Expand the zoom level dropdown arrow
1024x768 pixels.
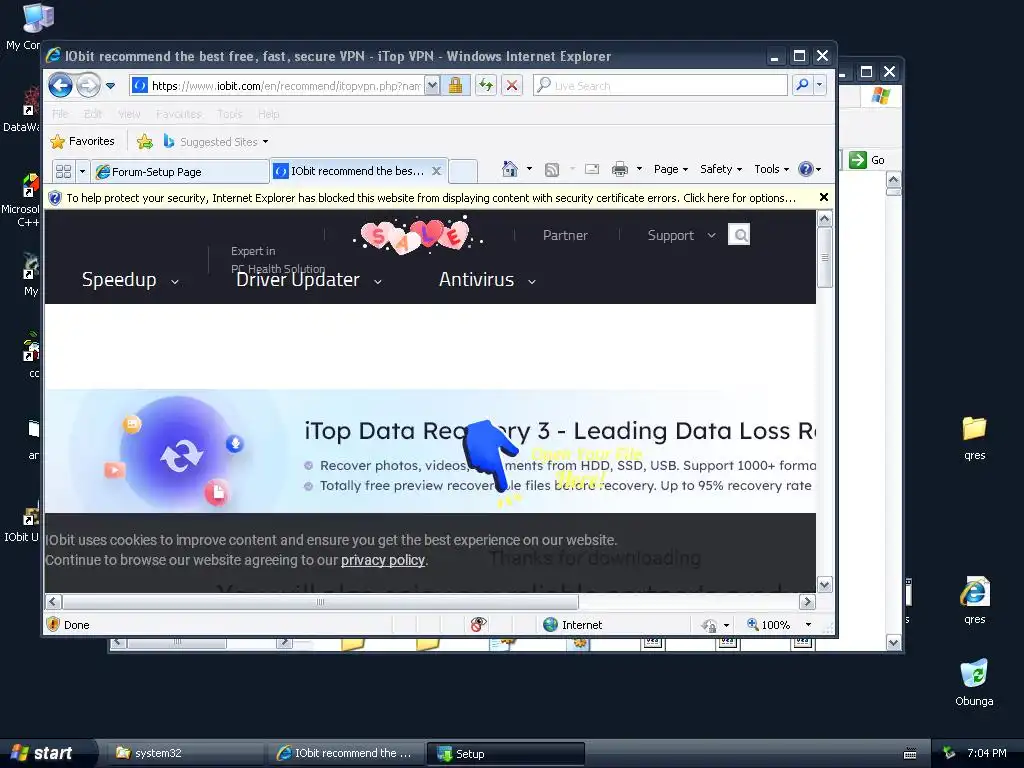coord(808,625)
